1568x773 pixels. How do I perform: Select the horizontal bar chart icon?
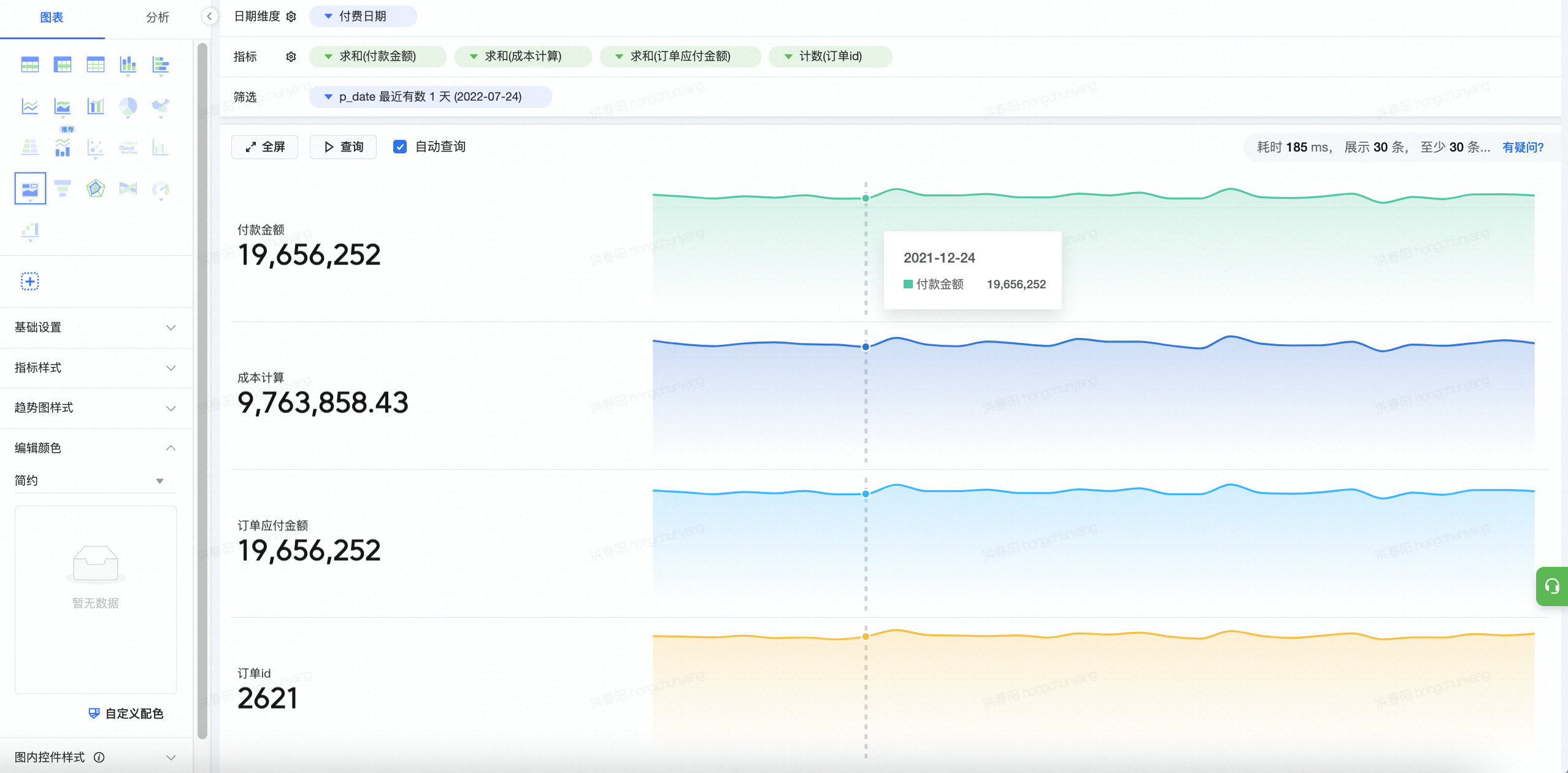(x=161, y=64)
